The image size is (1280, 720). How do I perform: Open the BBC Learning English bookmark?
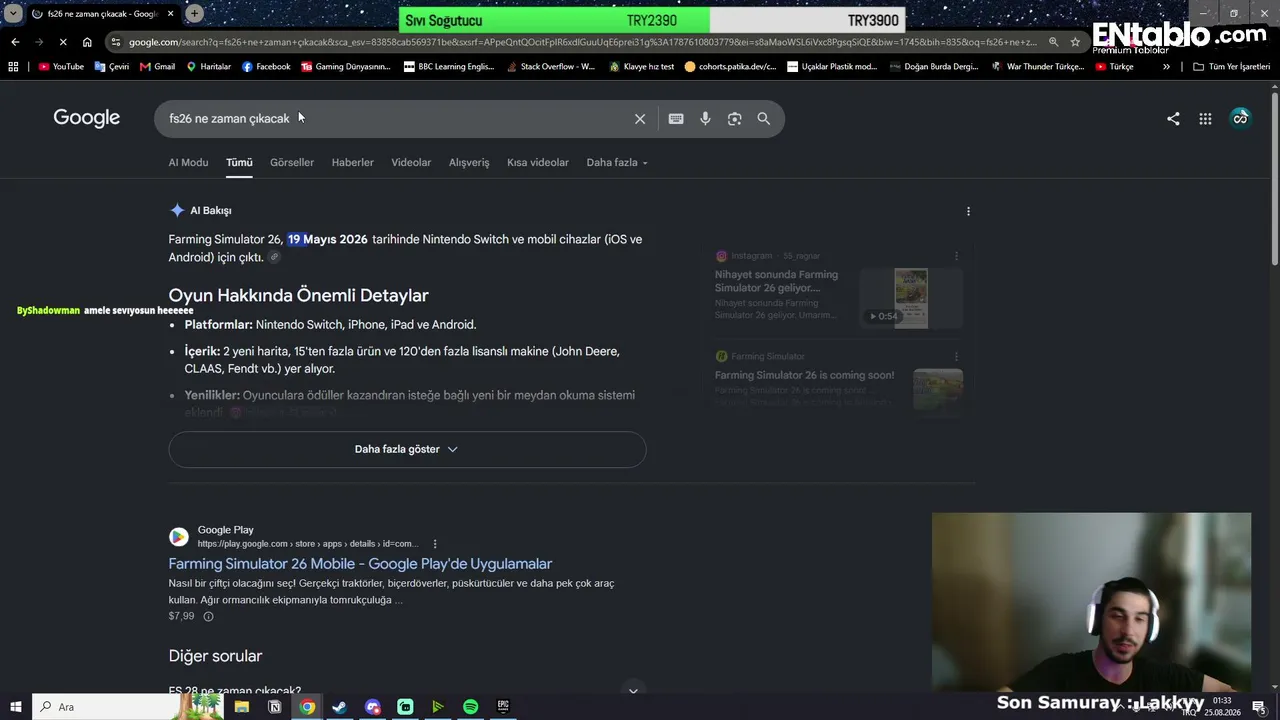click(449, 67)
